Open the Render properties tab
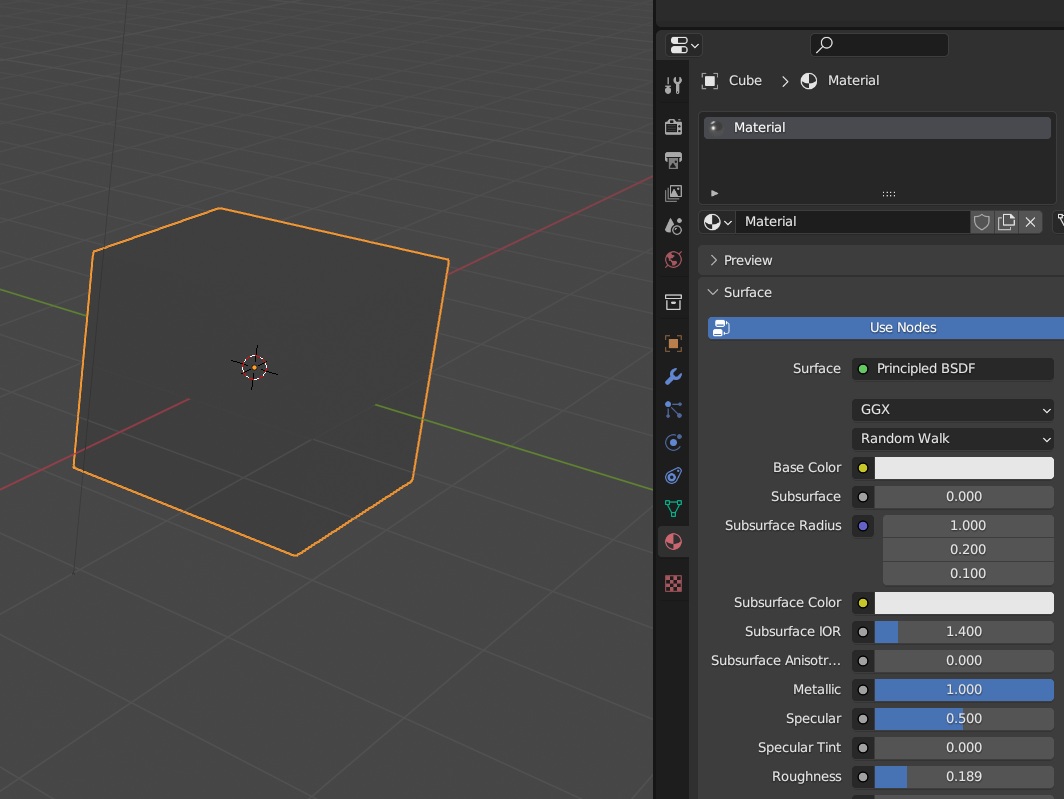This screenshot has width=1064, height=799. pyautogui.click(x=673, y=126)
